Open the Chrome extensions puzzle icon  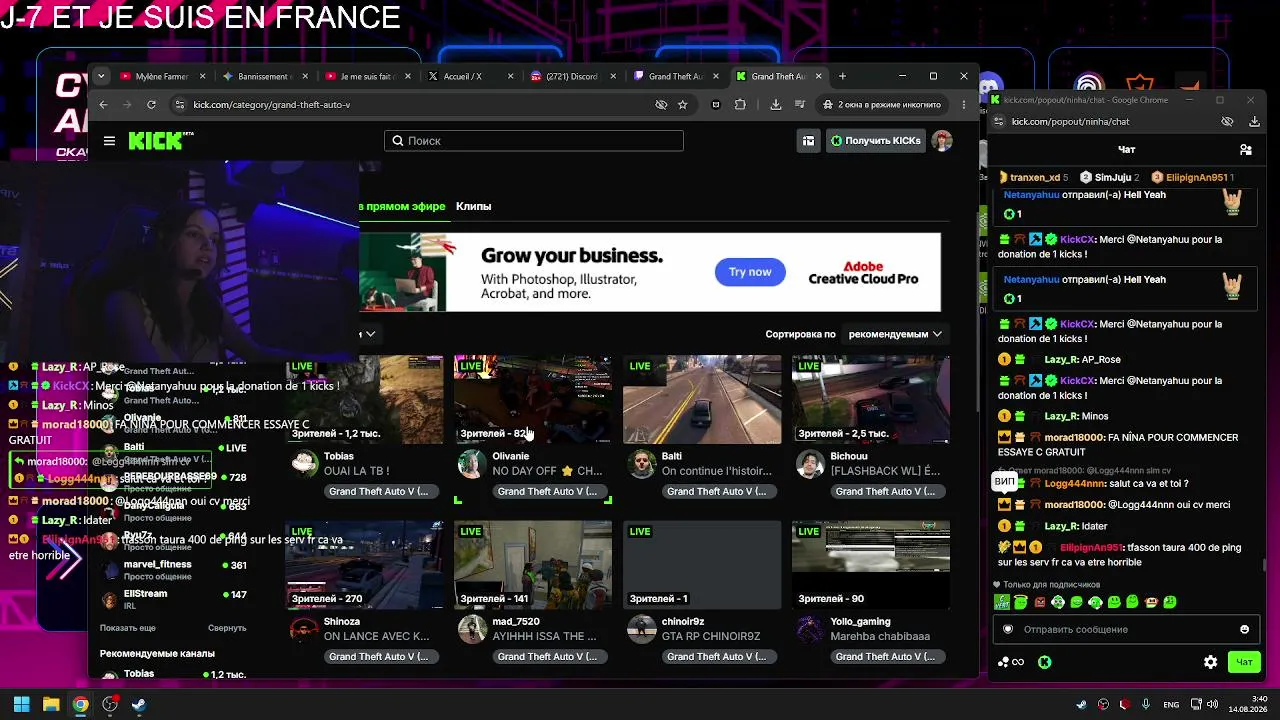(740, 104)
